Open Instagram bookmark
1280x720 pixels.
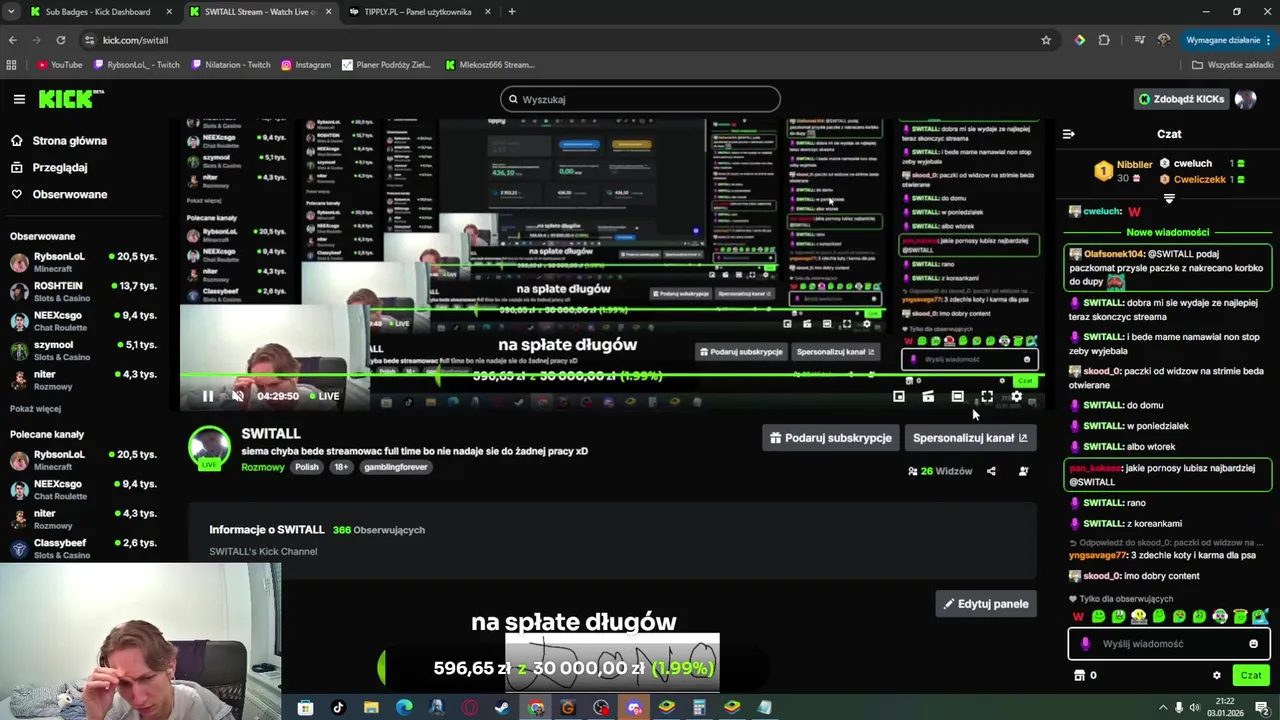click(x=306, y=65)
